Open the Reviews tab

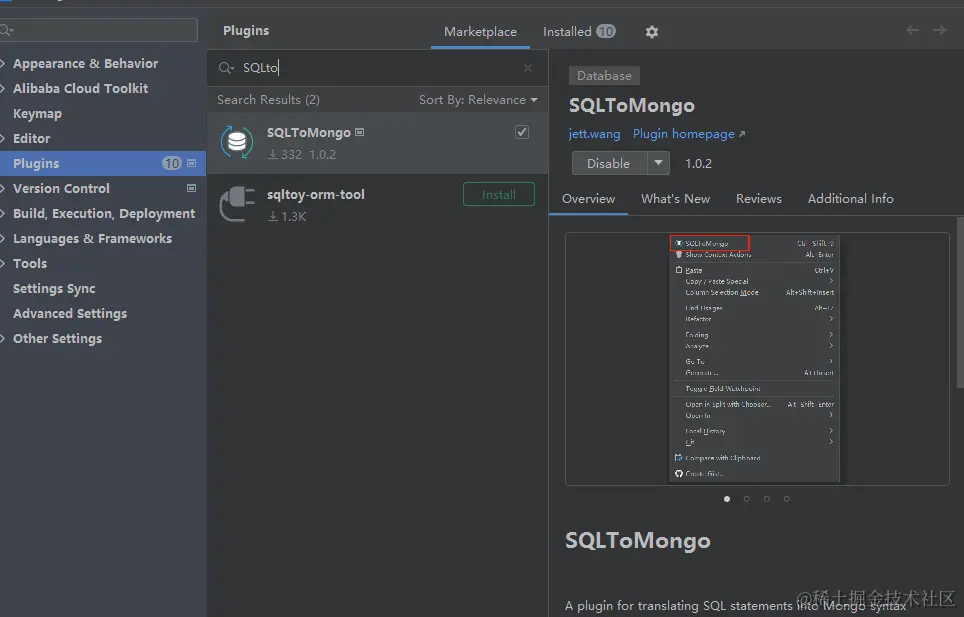coord(759,198)
